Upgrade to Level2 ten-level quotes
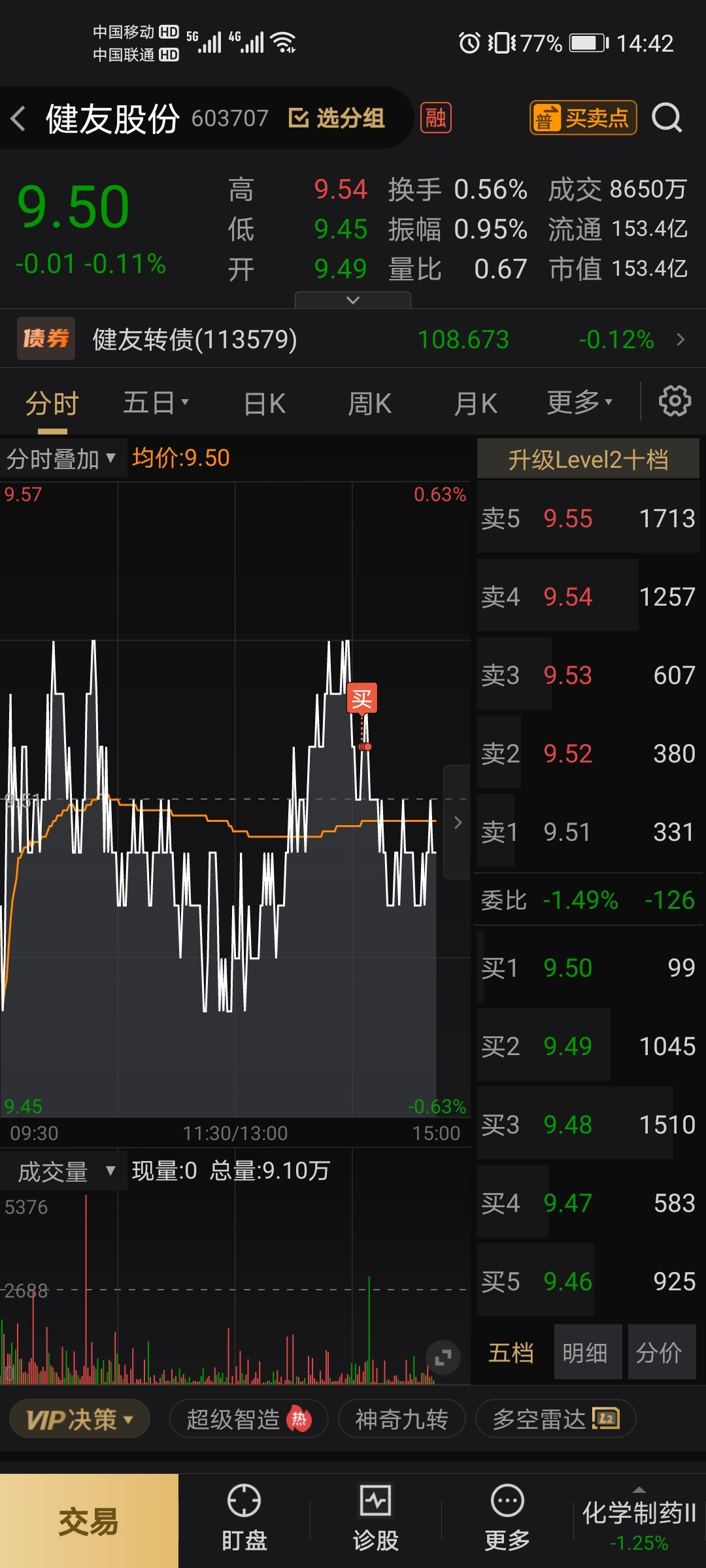This screenshot has width=706, height=1568. click(588, 459)
